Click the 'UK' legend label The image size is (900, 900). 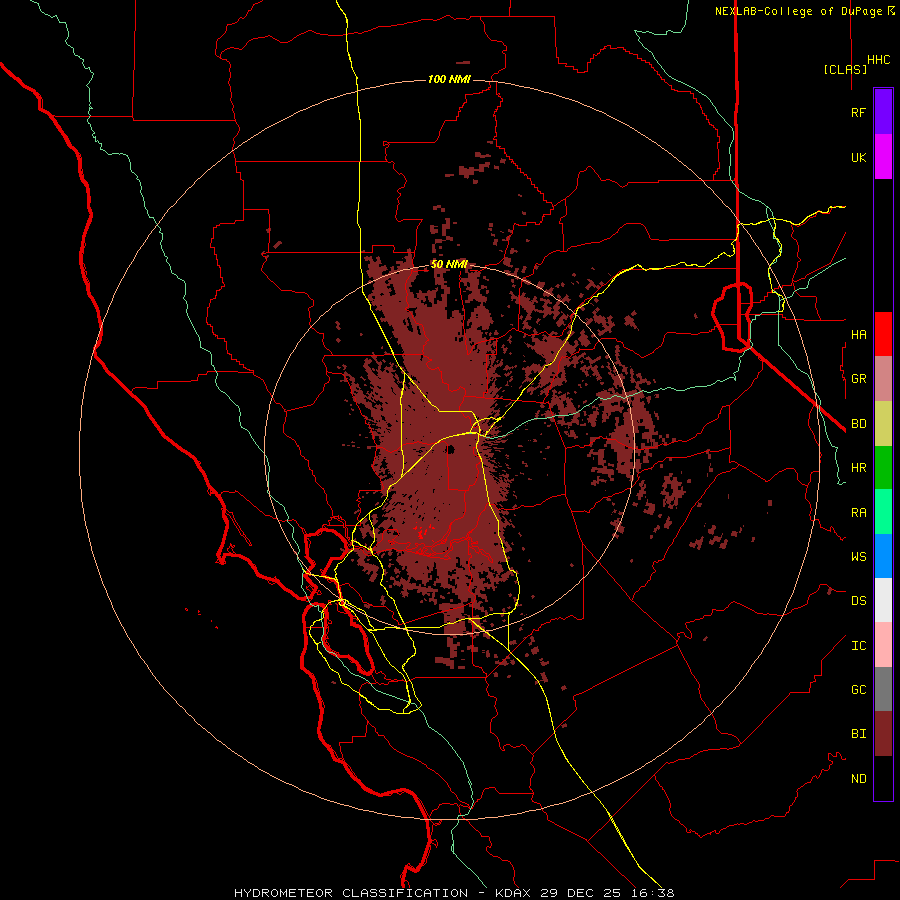click(858, 157)
